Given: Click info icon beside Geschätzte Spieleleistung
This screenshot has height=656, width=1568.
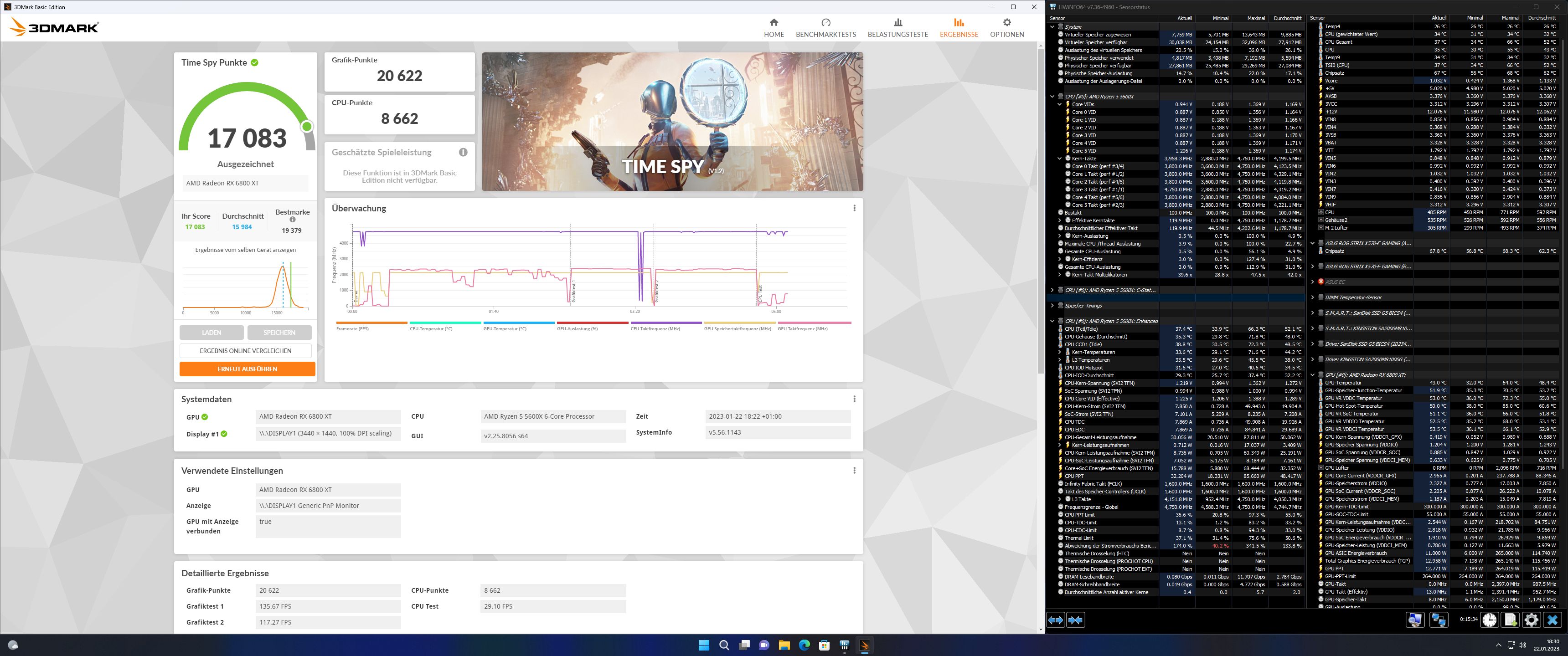Looking at the screenshot, I should point(463,152).
